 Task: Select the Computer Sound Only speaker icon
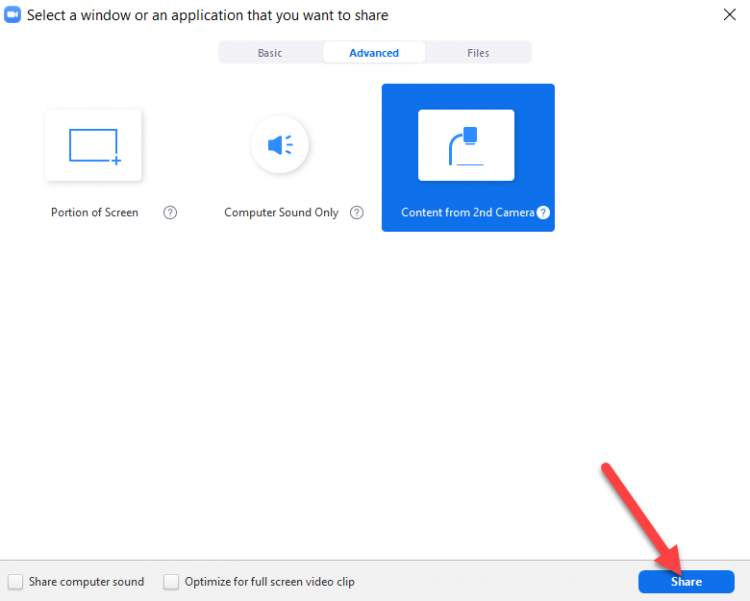pyautogui.click(x=280, y=146)
